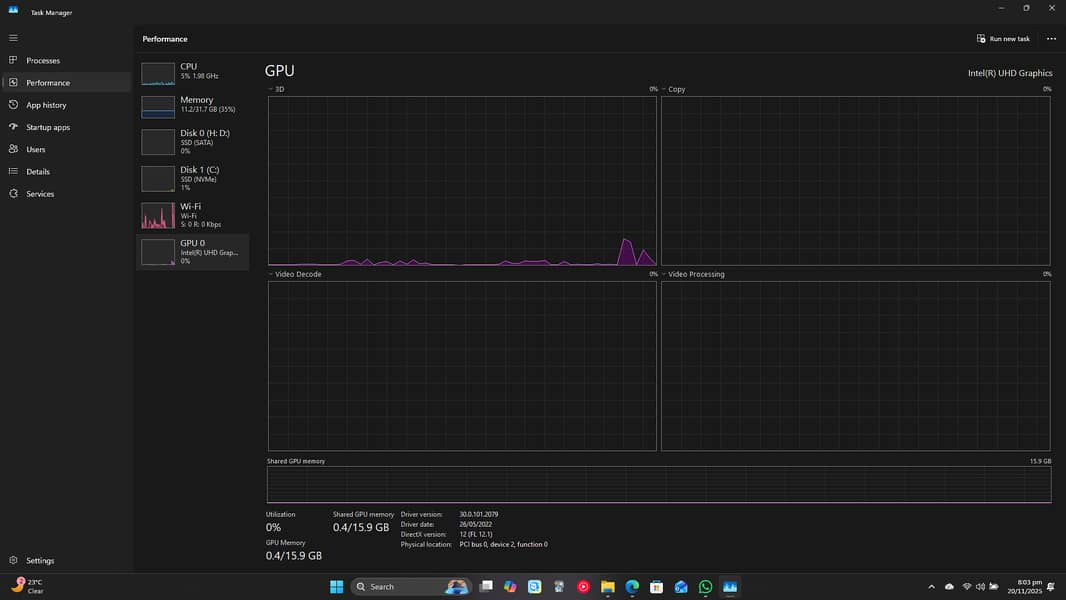Viewport: 1066px width, 600px height.
Task: Select CPU in the performance list
Action: click(x=192, y=72)
